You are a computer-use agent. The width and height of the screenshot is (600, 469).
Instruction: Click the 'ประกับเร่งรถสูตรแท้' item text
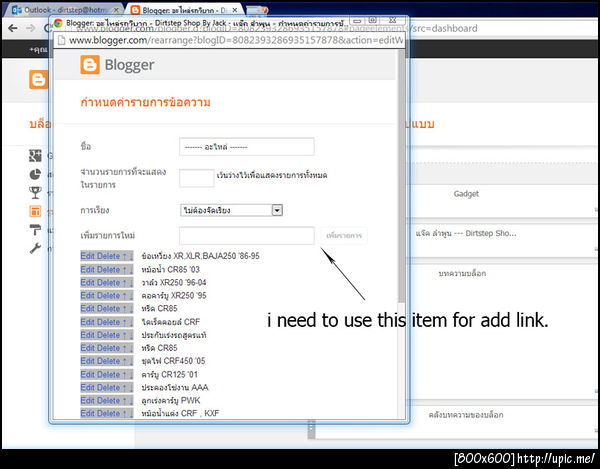click(174, 335)
